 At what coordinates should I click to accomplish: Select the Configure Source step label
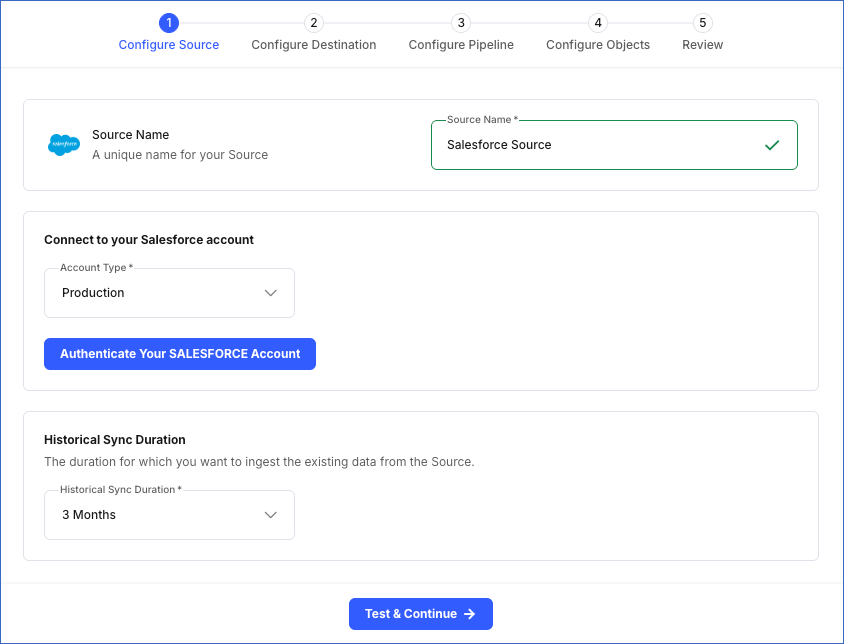(168, 44)
